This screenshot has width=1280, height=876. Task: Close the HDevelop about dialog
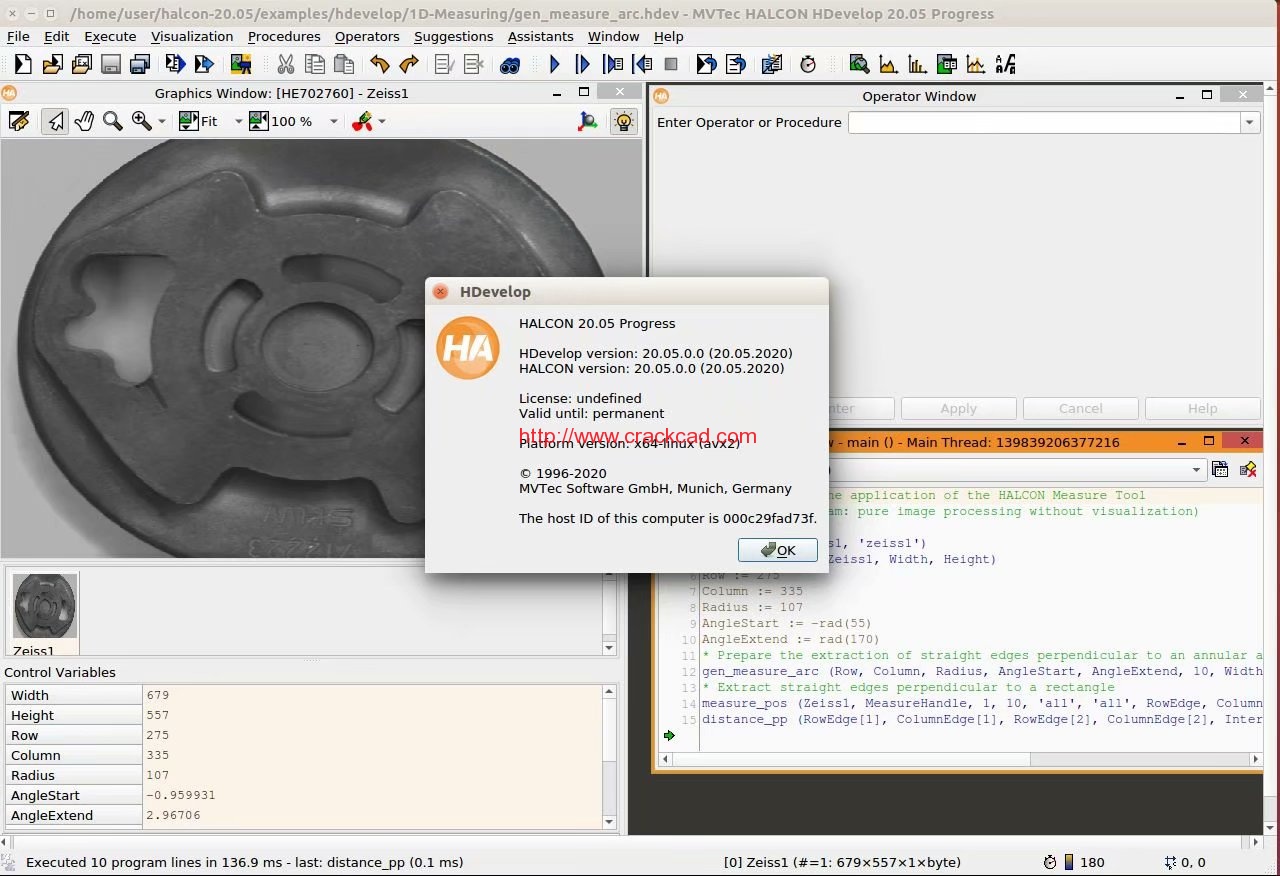pyautogui.click(x=440, y=292)
